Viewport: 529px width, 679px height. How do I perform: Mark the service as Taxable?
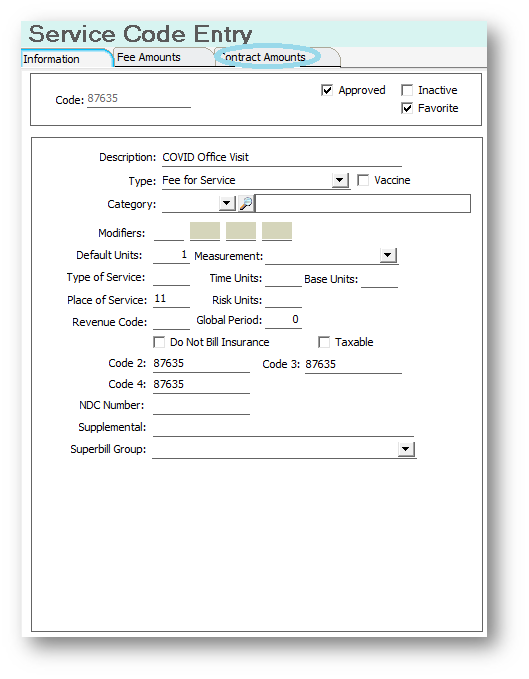[x=324, y=343]
